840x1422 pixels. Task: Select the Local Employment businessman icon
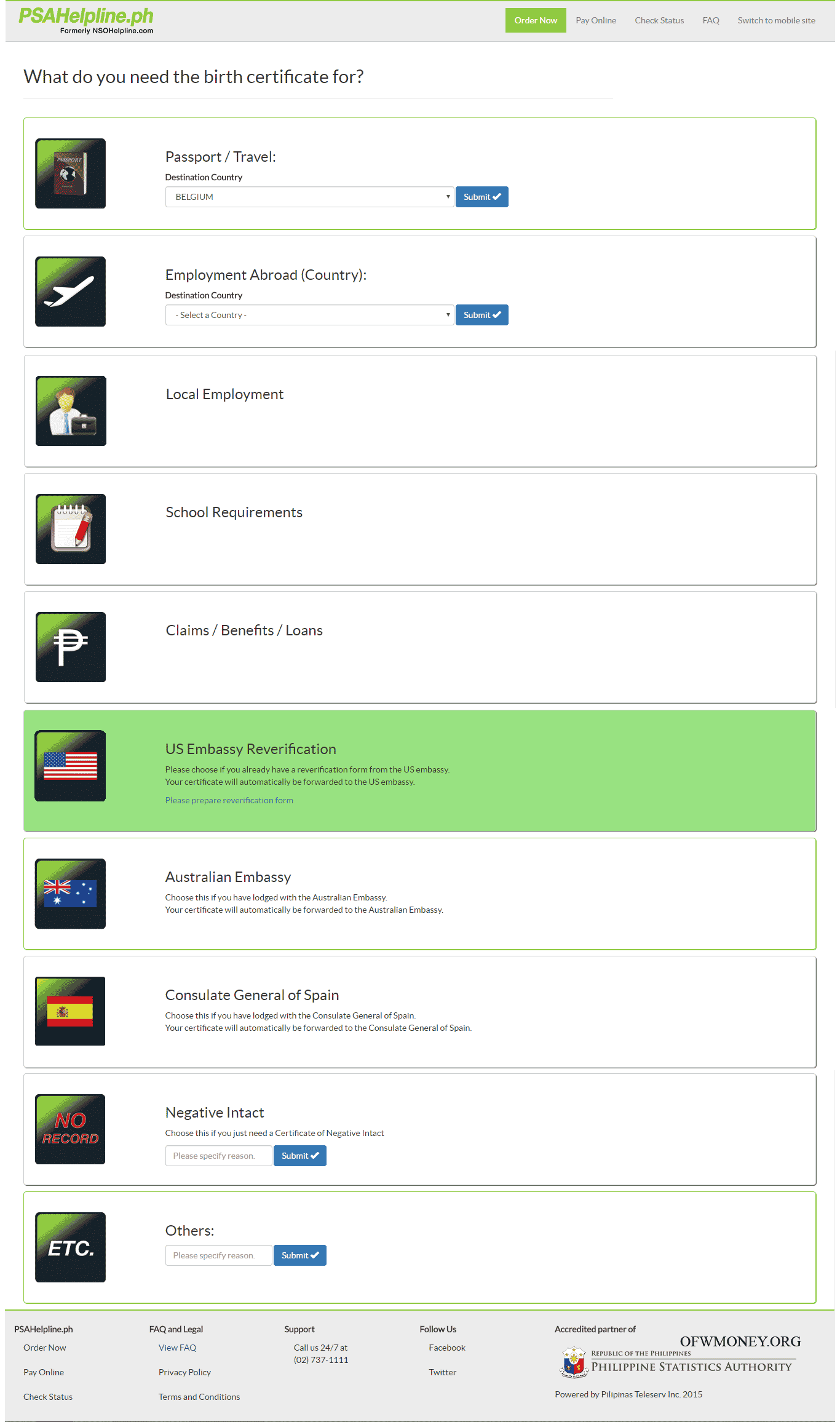pyautogui.click(x=71, y=411)
